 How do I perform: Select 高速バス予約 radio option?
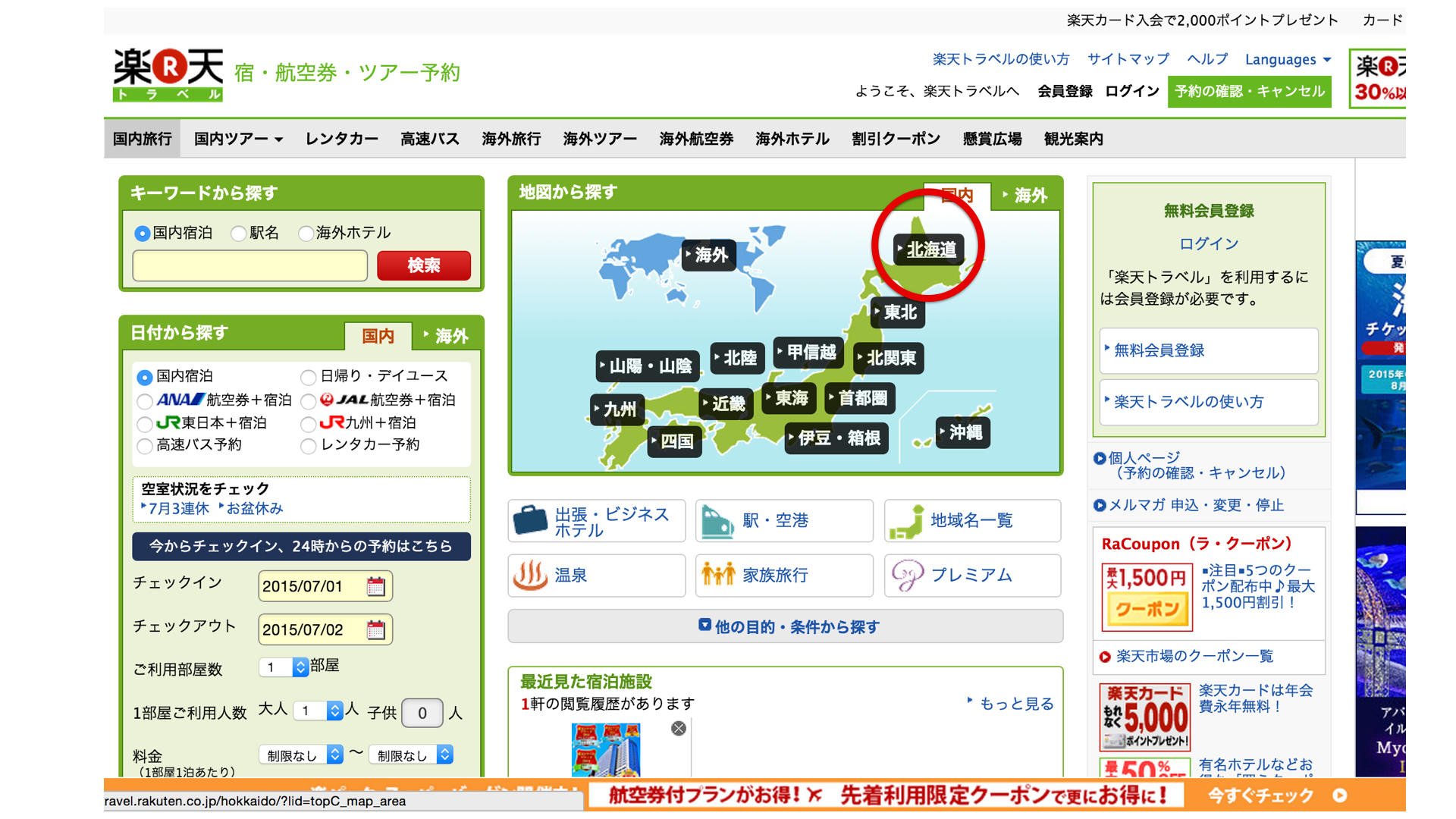tap(144, 445)
